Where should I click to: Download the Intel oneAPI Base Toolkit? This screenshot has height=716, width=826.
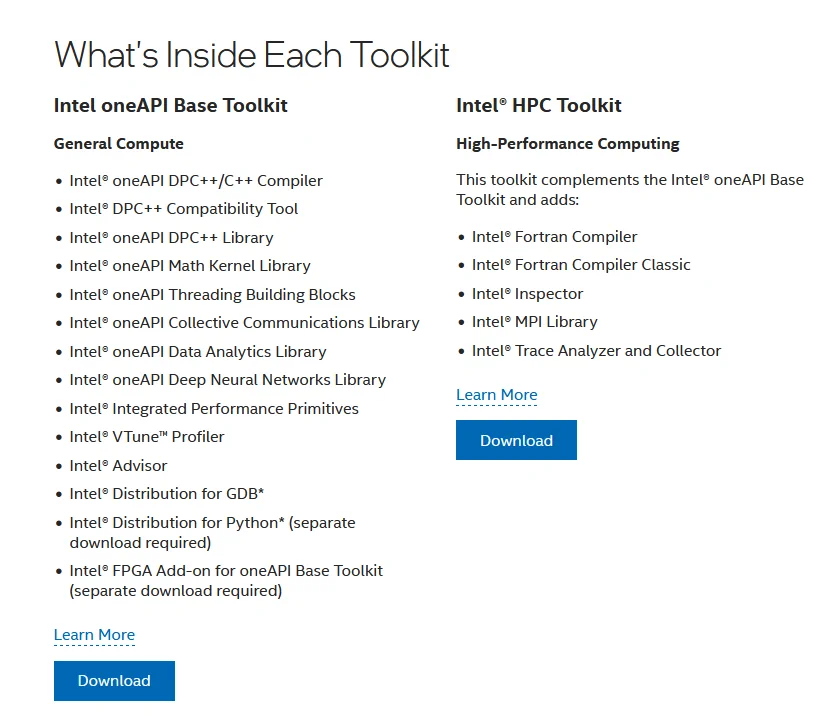114,681
